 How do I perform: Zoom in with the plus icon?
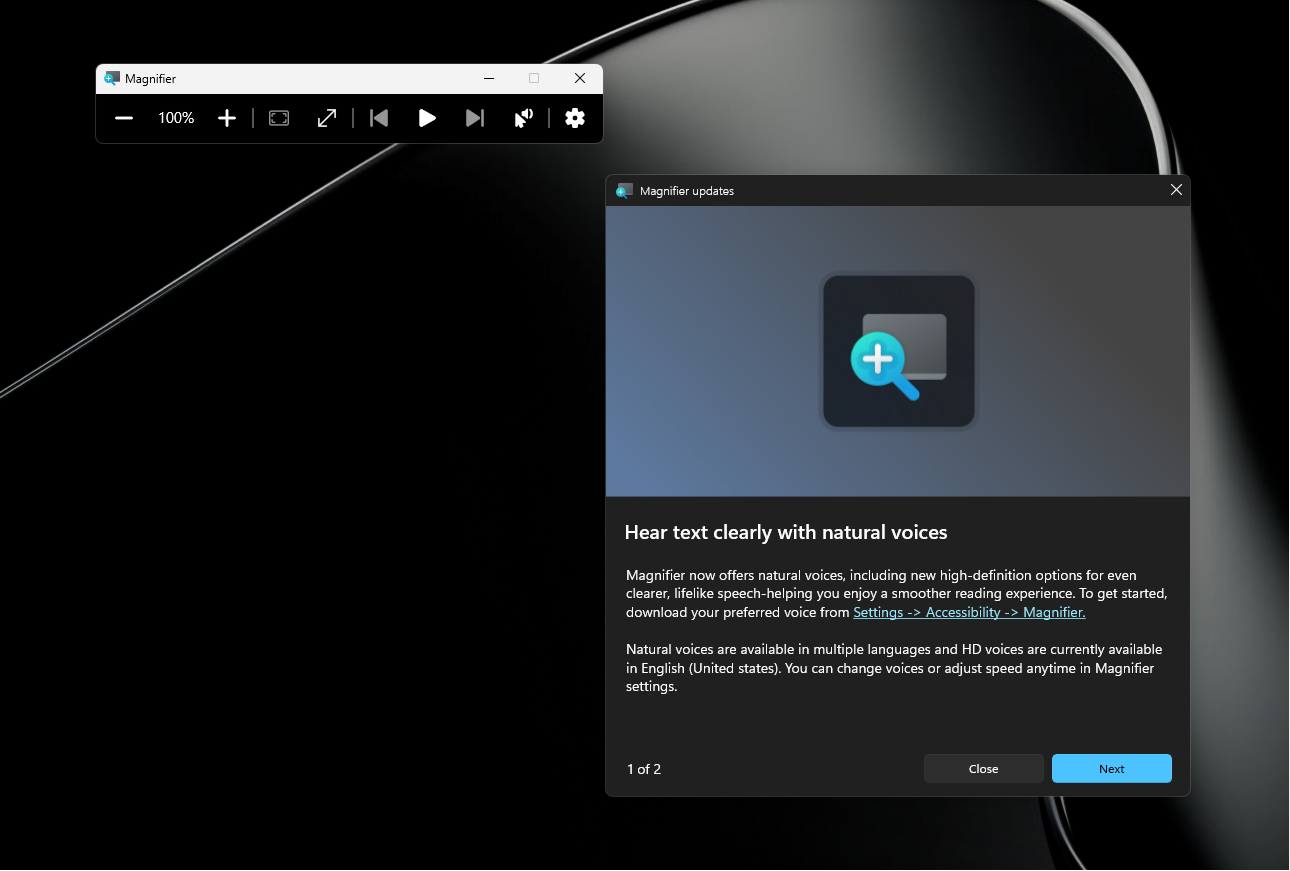pos(227,118)
